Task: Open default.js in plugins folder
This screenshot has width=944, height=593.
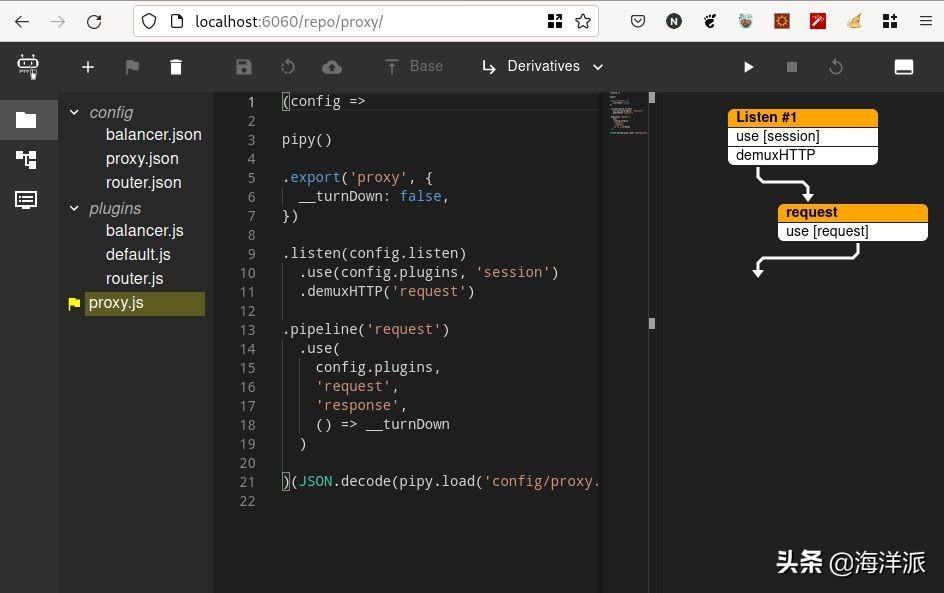Action: click(x=138, y=255)
